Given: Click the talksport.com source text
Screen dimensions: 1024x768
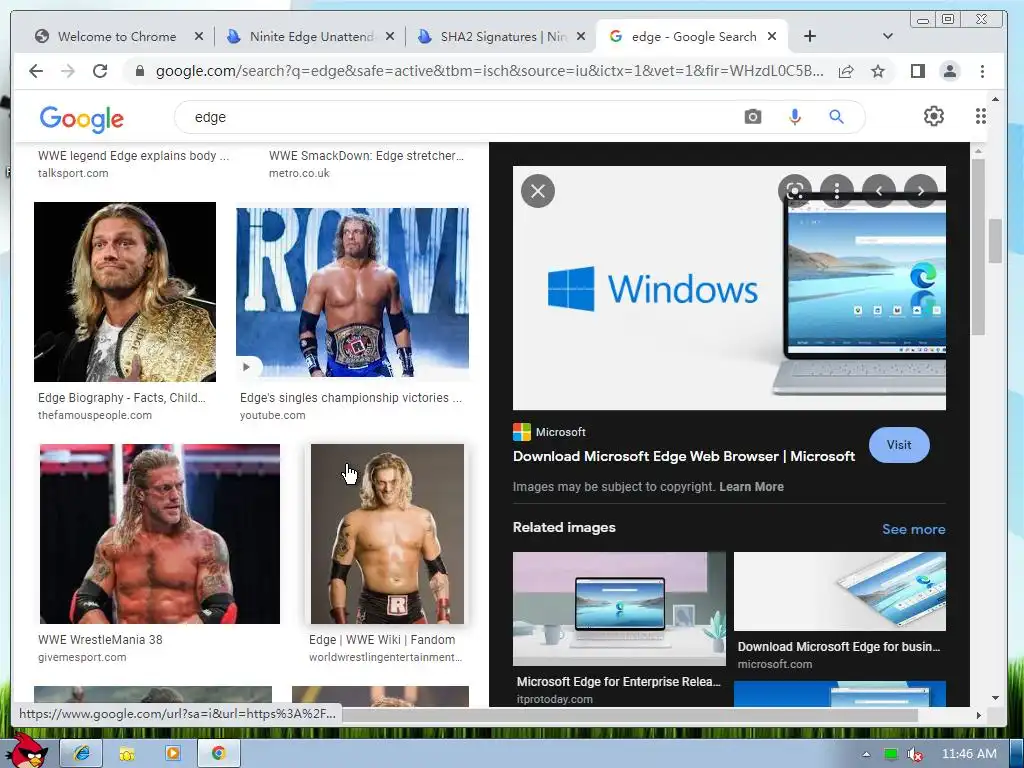Looking at the screenshot, I should tap(73, 173).
